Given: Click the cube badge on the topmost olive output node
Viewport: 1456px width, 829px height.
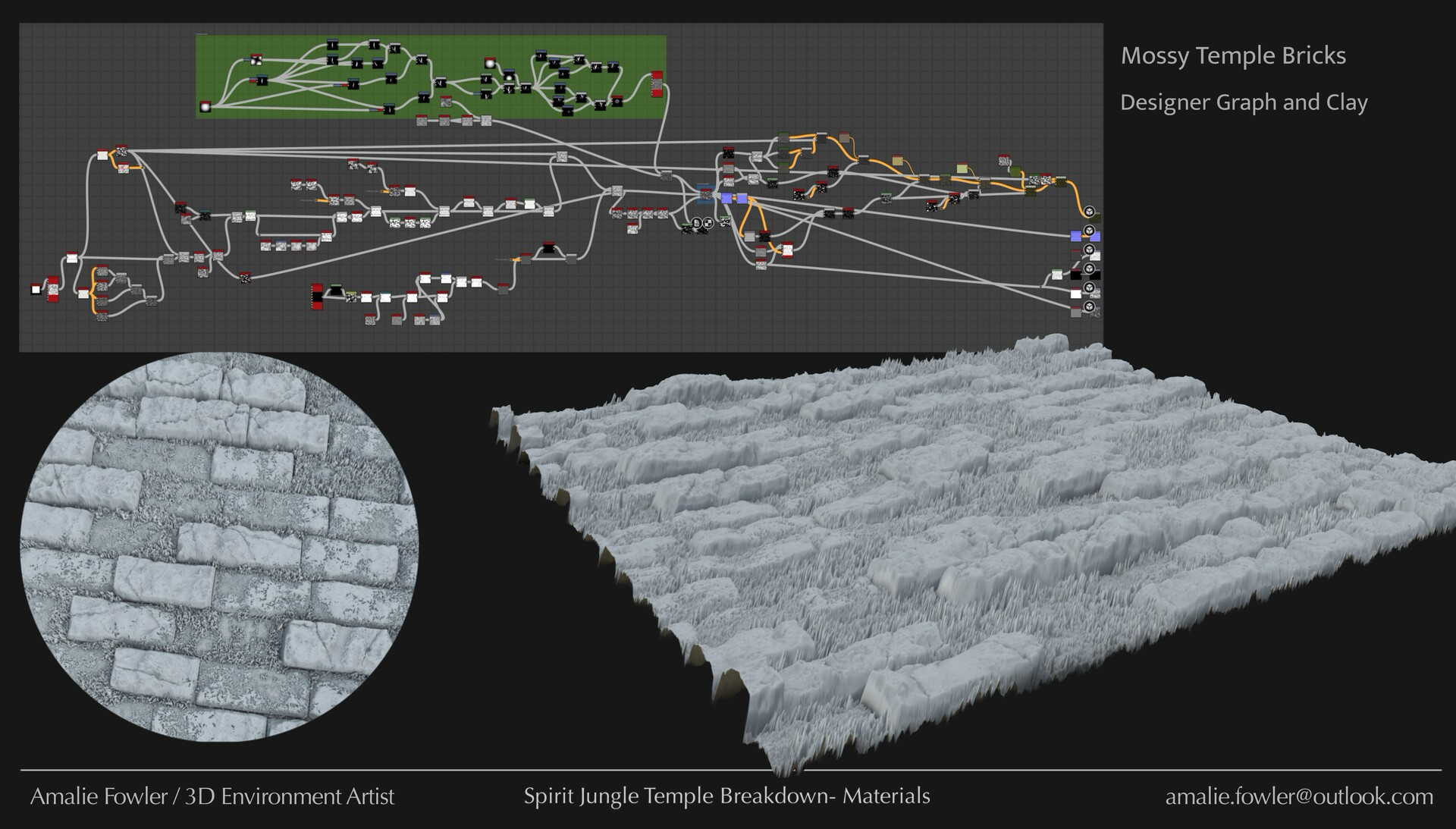Looking at the screenshot, I should [1089, 212].
